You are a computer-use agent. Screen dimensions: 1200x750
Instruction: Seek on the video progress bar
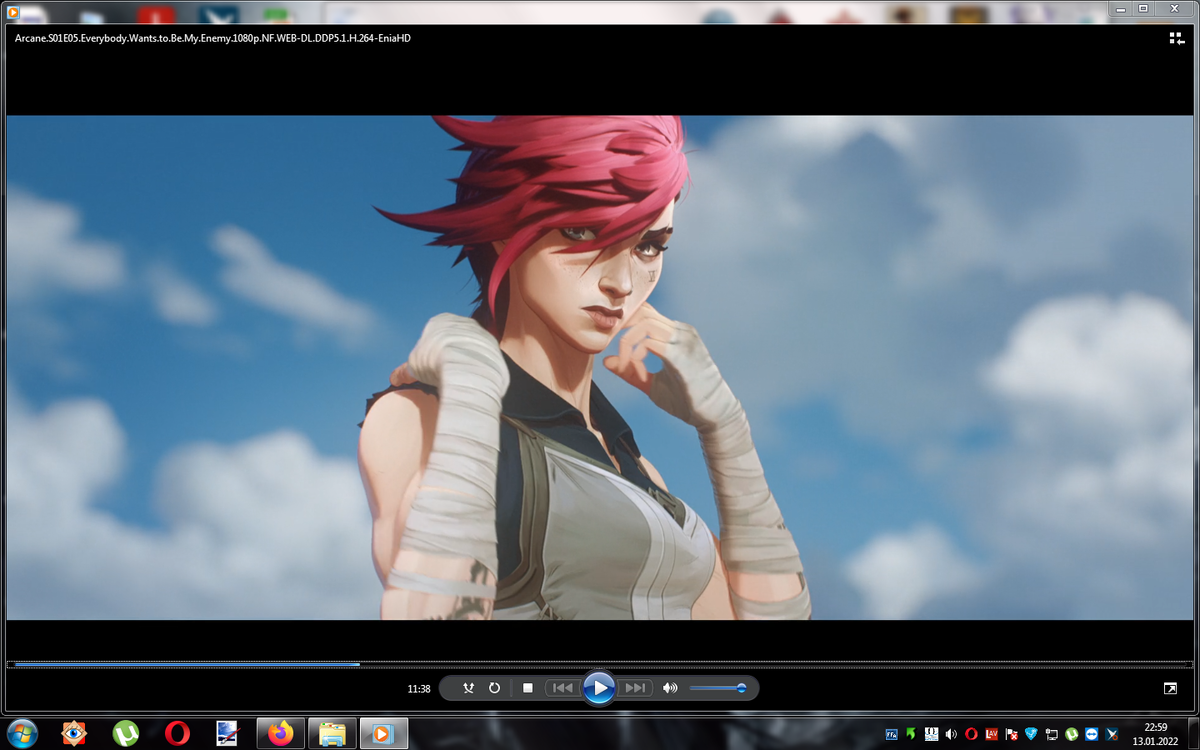tap(600, 664)
